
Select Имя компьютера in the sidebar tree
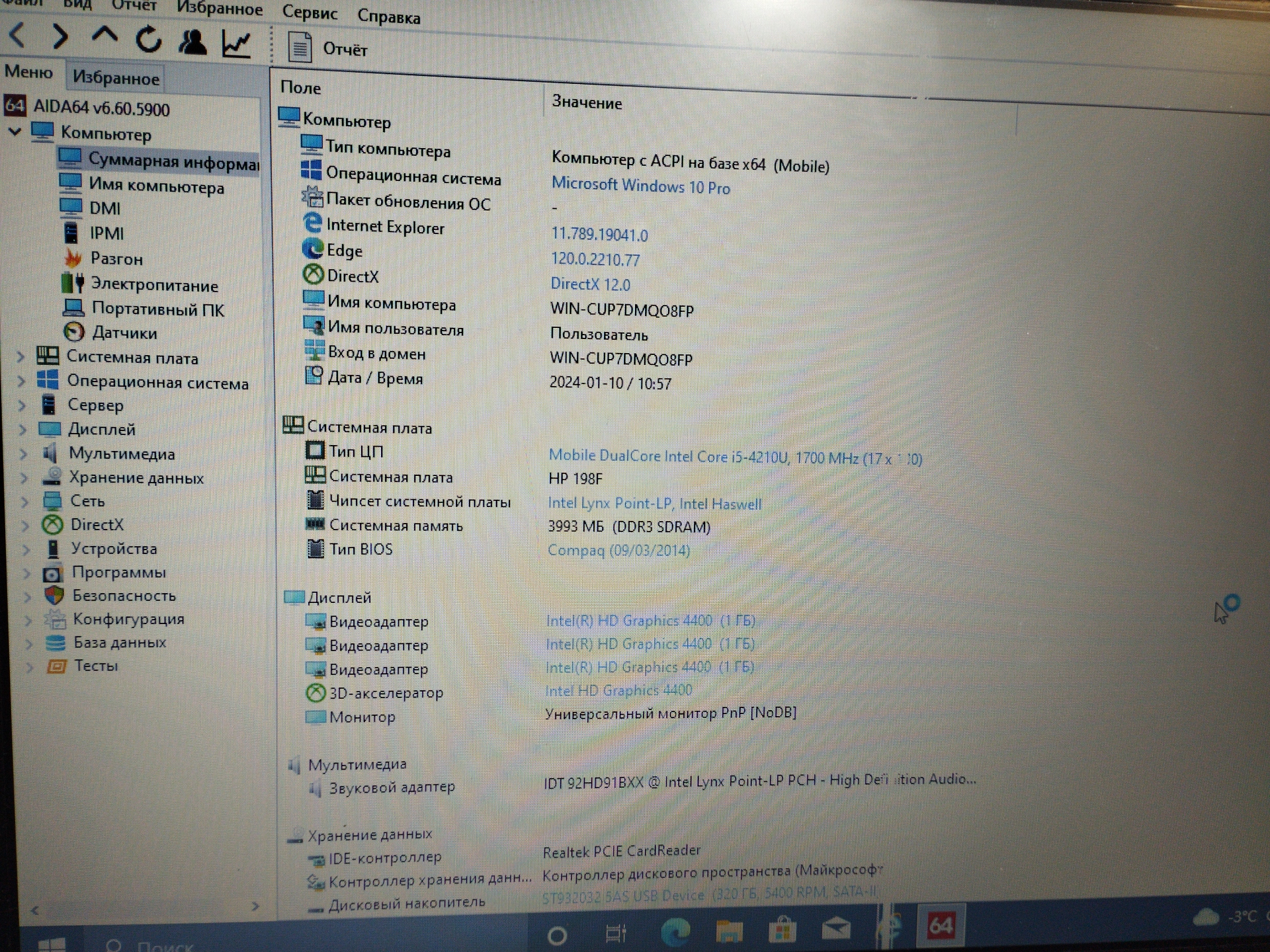pos(157,186)
